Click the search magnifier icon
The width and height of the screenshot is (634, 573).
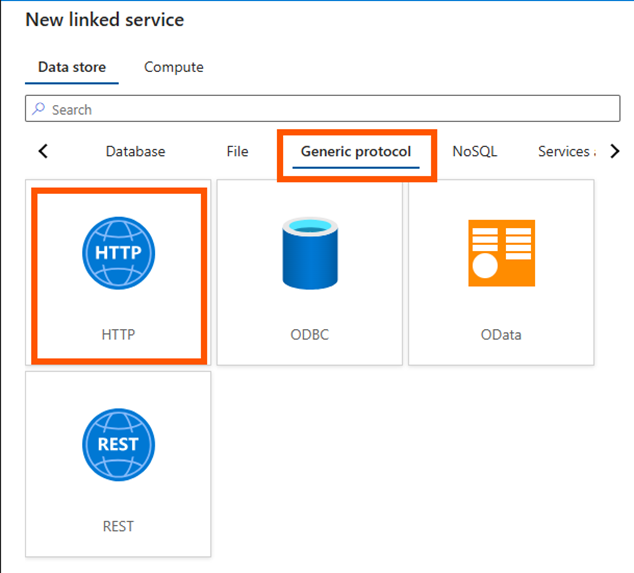(39, 109)
